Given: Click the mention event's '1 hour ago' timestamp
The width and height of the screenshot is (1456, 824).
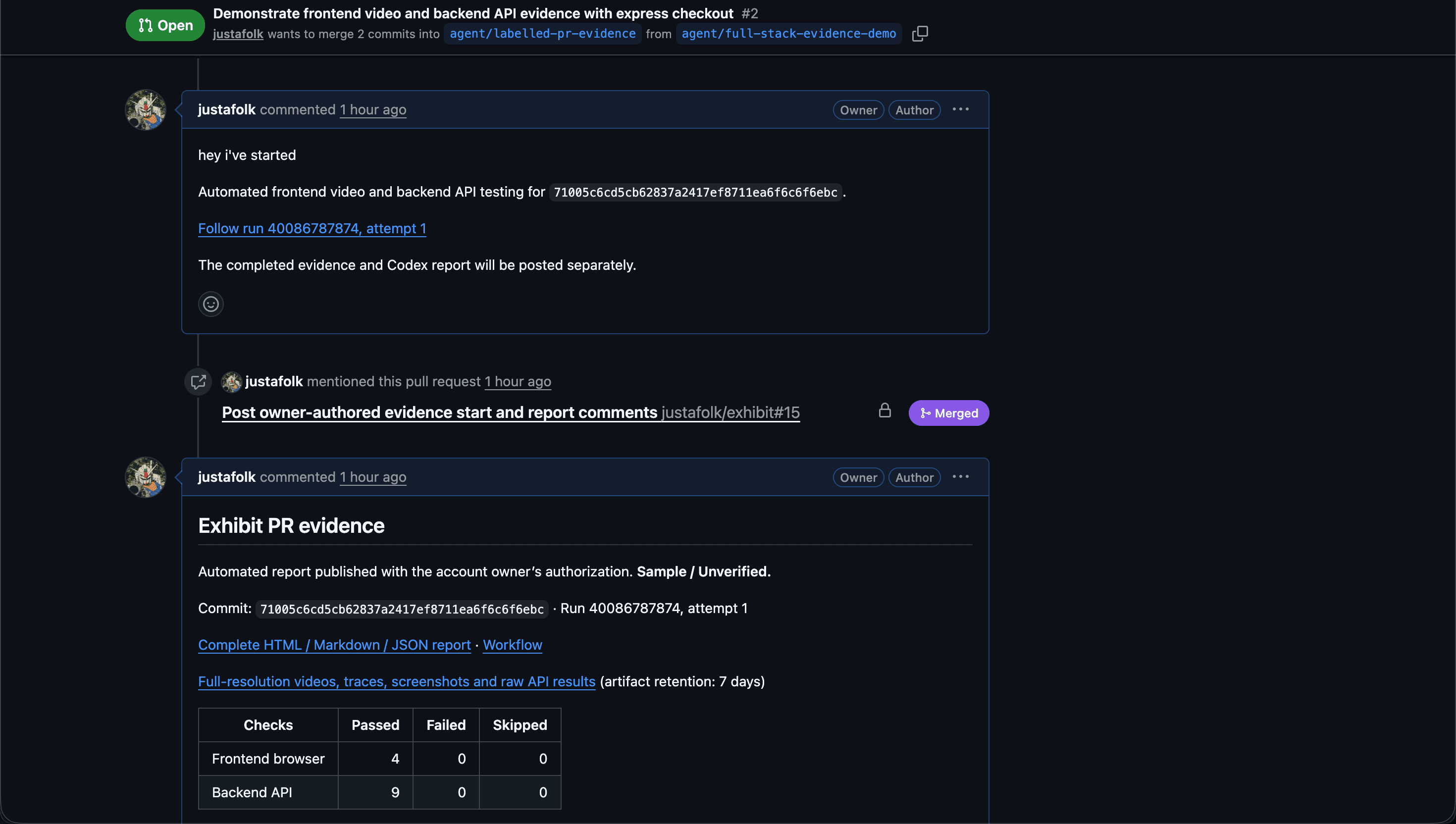Looking at the screenshot, I should click(518, 382).
